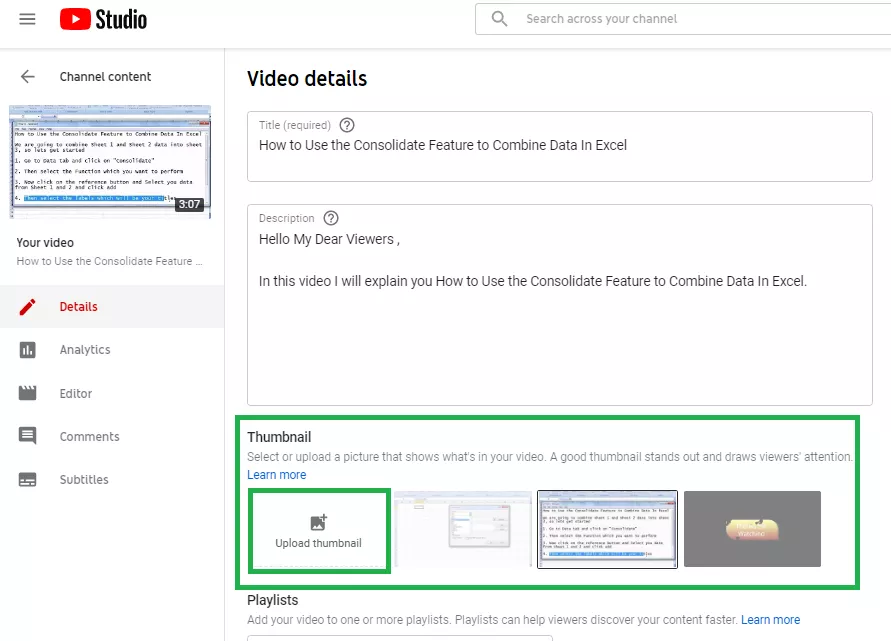Screen dimensions: 891x641
Task: Click Learn more link under Thumbnail
Action: [x=277, y=474]
